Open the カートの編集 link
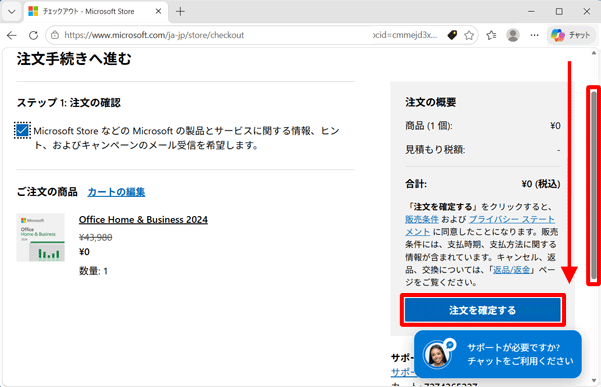This screenshot has height=387, width=601. pyautogui.click(x=116, y=192)
